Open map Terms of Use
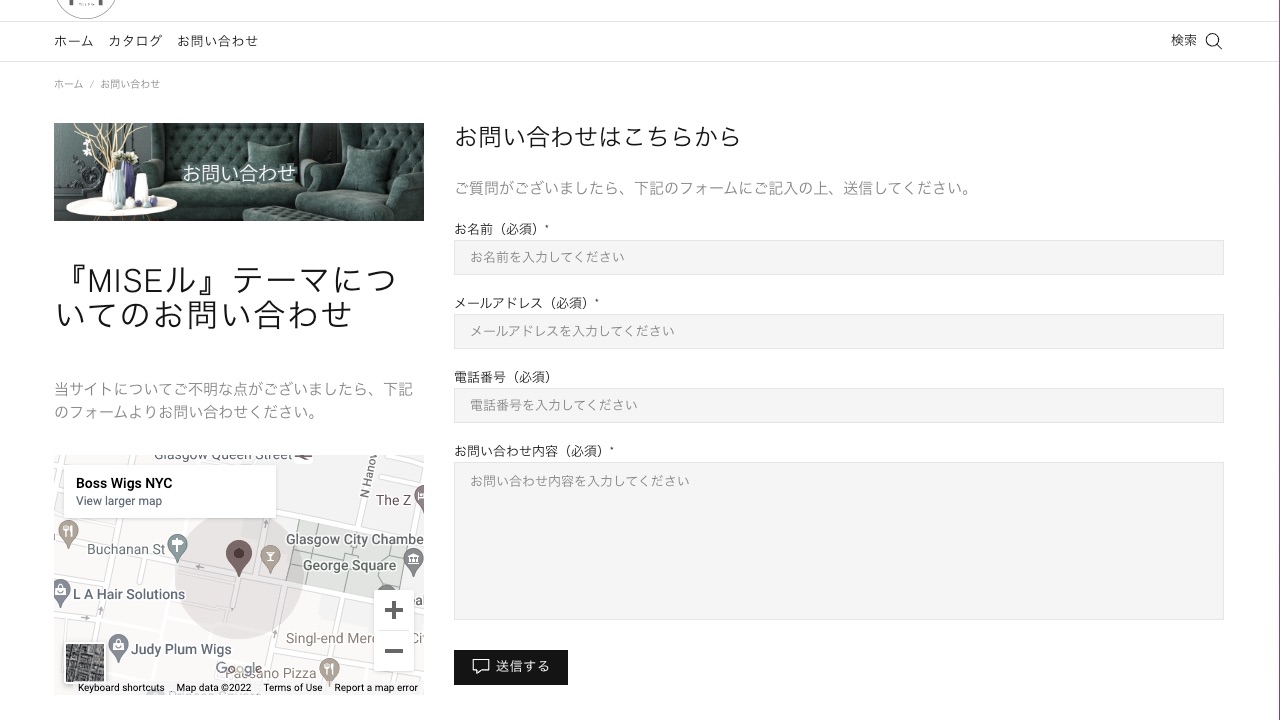 coord(293,688)
